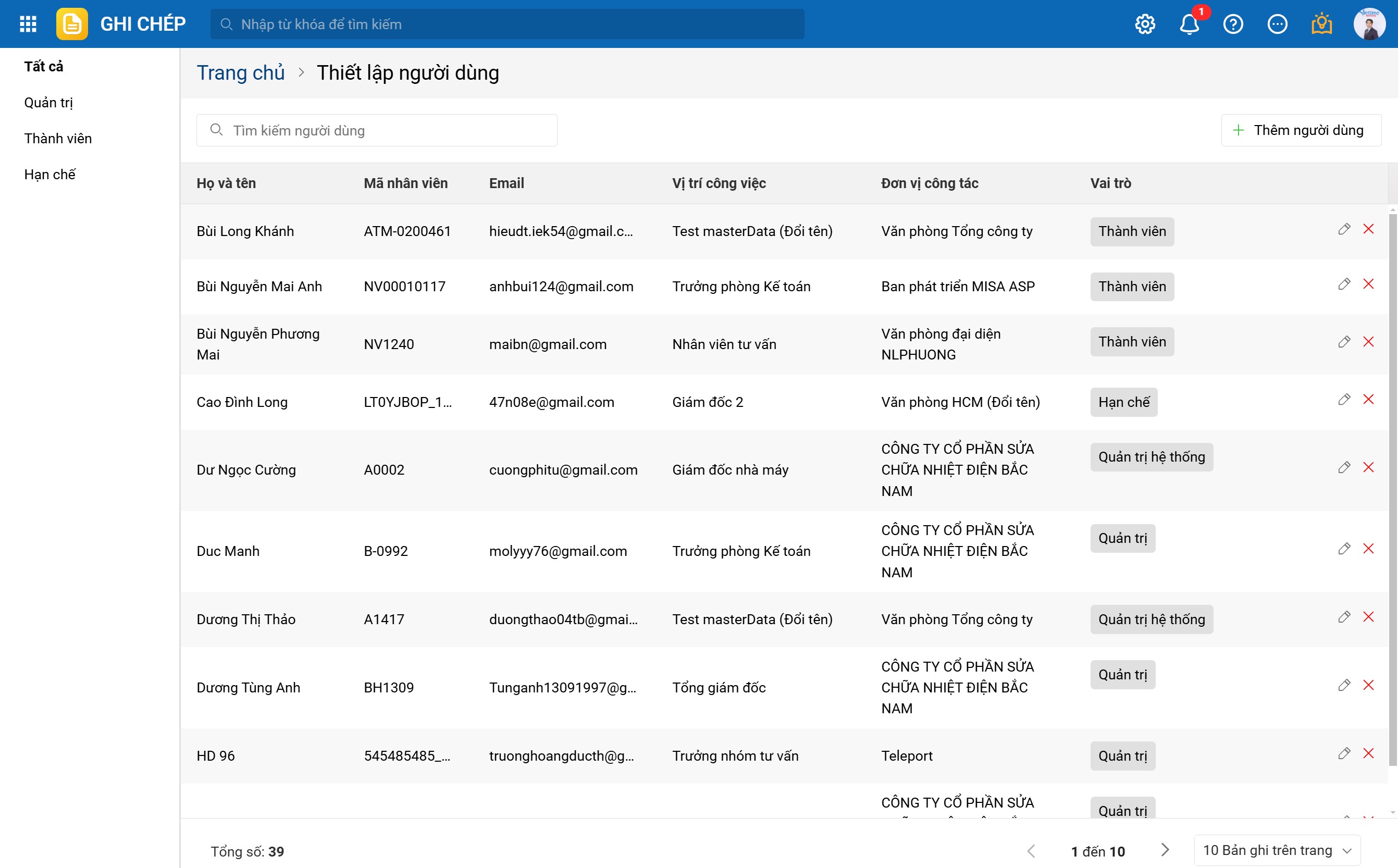Remove user HD 96 with red X
The width and height of the screenshot is (1398, 868).
[1368, 753]
